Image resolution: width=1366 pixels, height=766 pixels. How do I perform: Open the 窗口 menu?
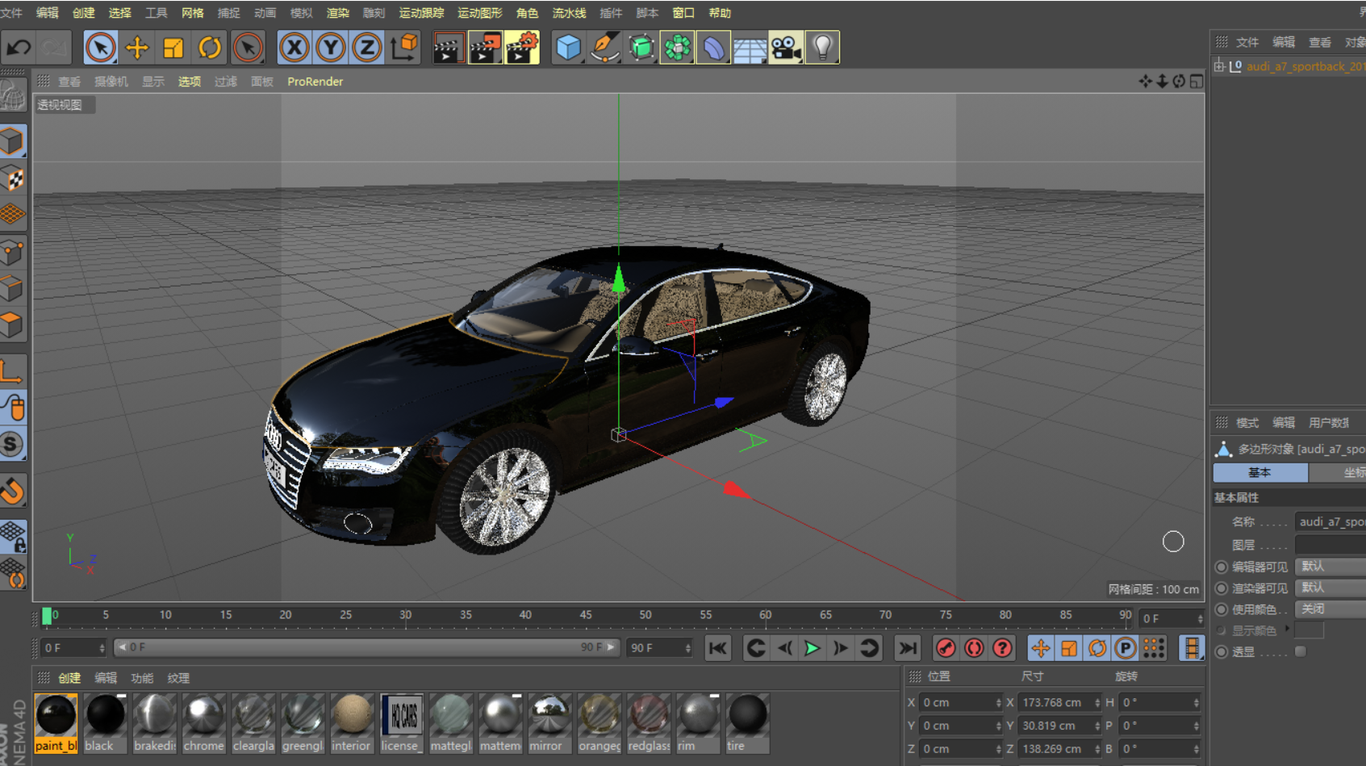click(x=683, y=13)
